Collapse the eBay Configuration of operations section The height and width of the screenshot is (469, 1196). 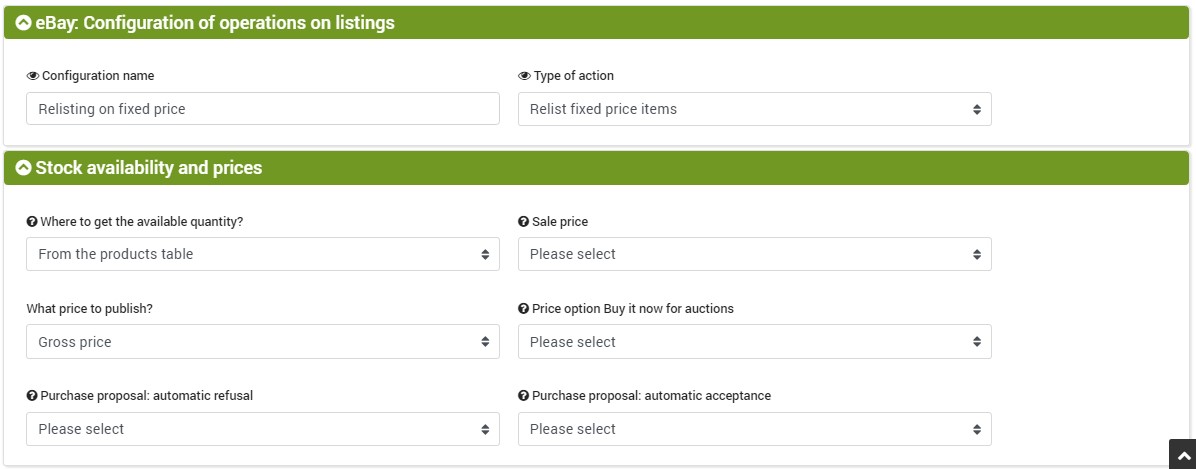24,23
